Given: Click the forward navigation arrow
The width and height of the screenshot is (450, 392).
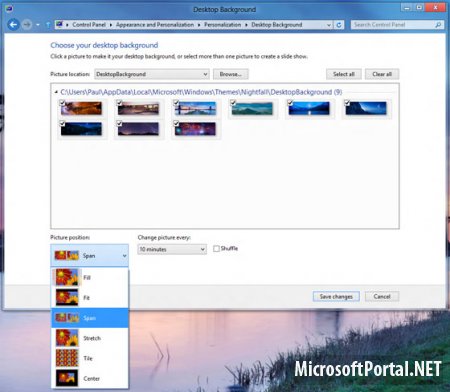Looking at the screenshot, I should point(27,25).
